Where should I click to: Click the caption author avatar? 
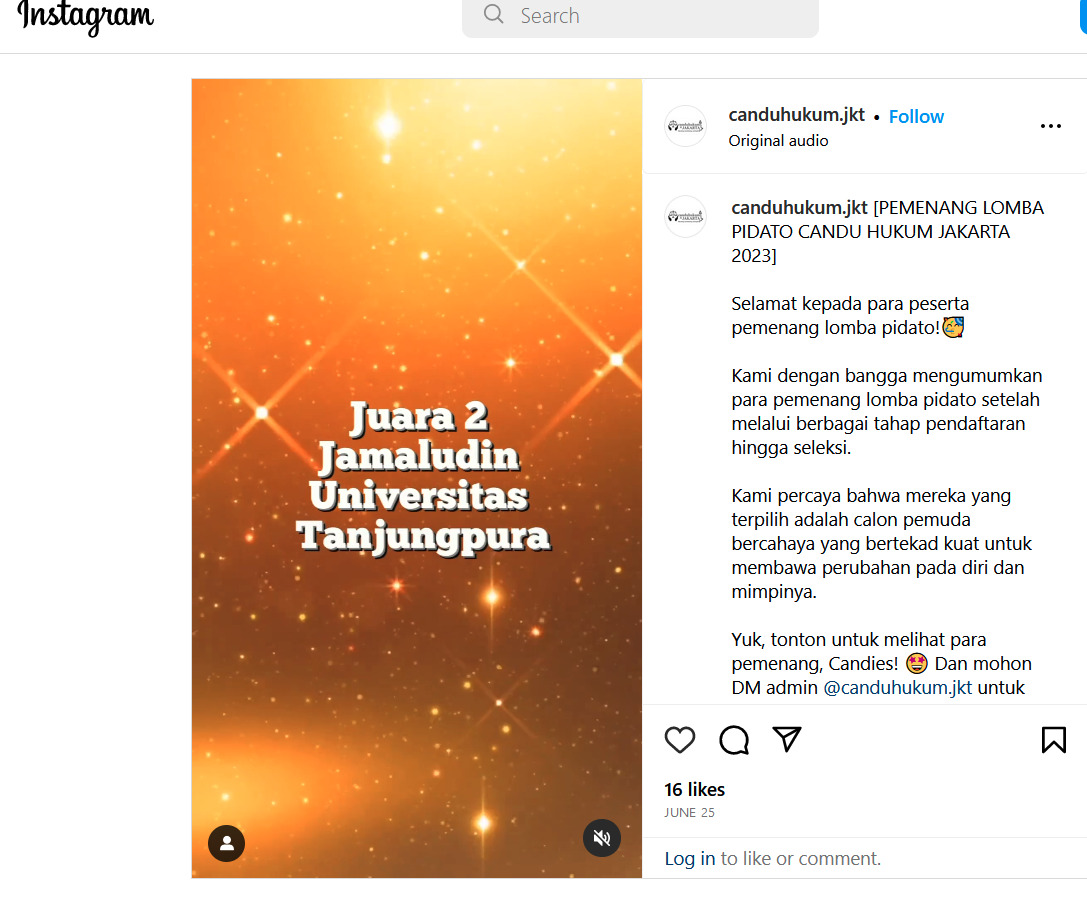click(x=685, y=217)
